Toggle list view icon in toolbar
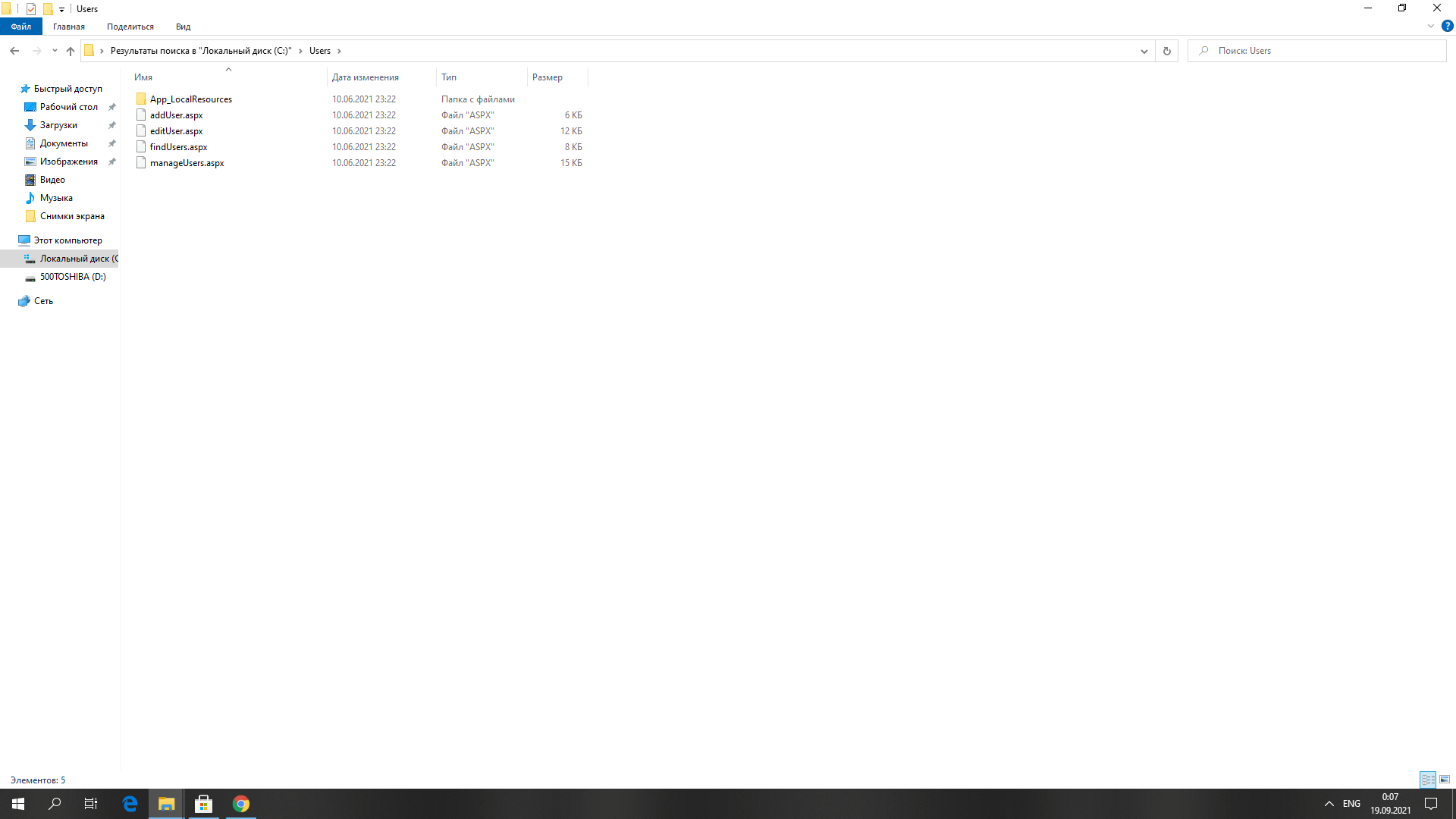 [1428, 780]
